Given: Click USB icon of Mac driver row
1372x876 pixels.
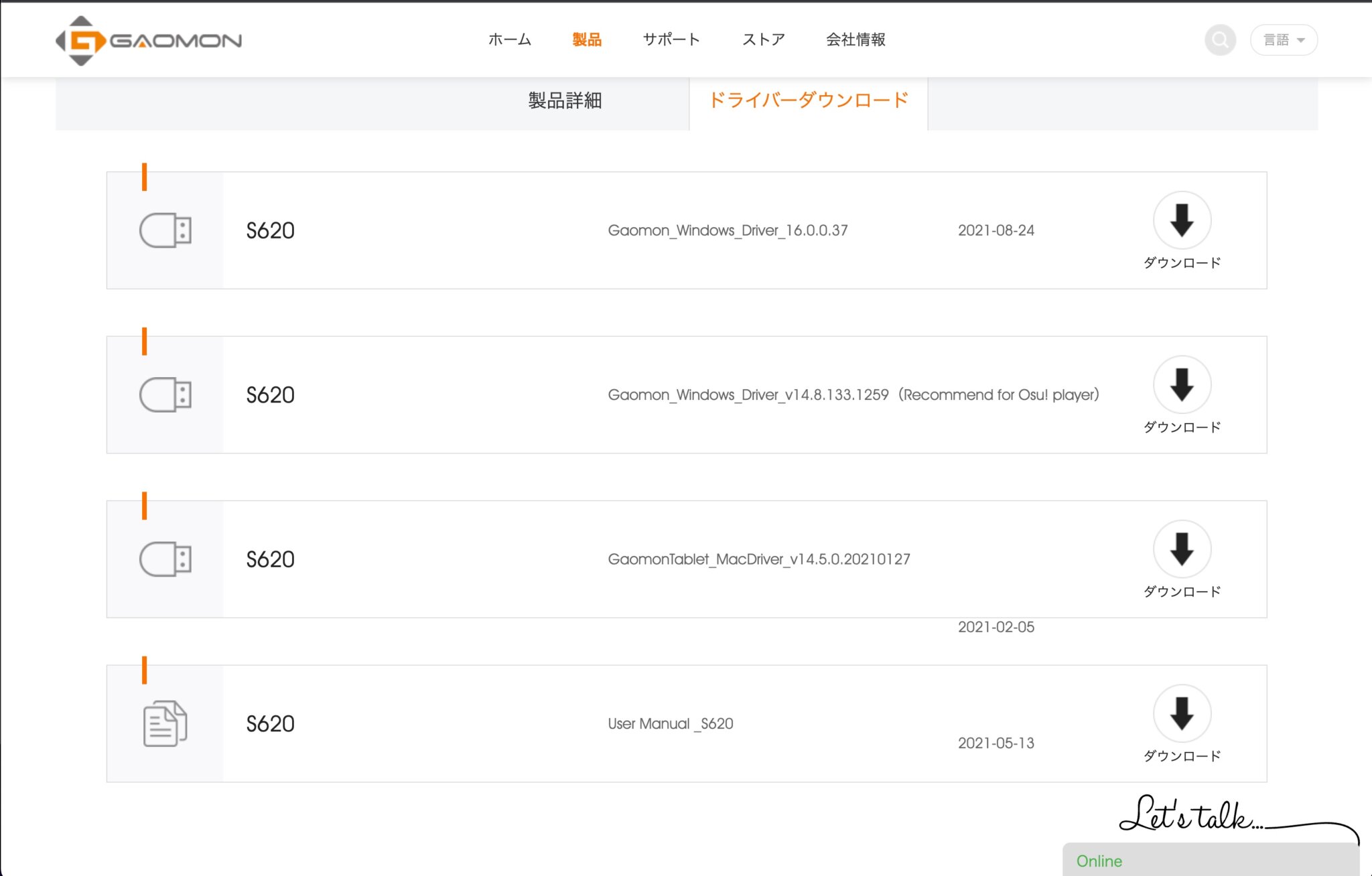Looking at the screenshot, I should (165, 559).
